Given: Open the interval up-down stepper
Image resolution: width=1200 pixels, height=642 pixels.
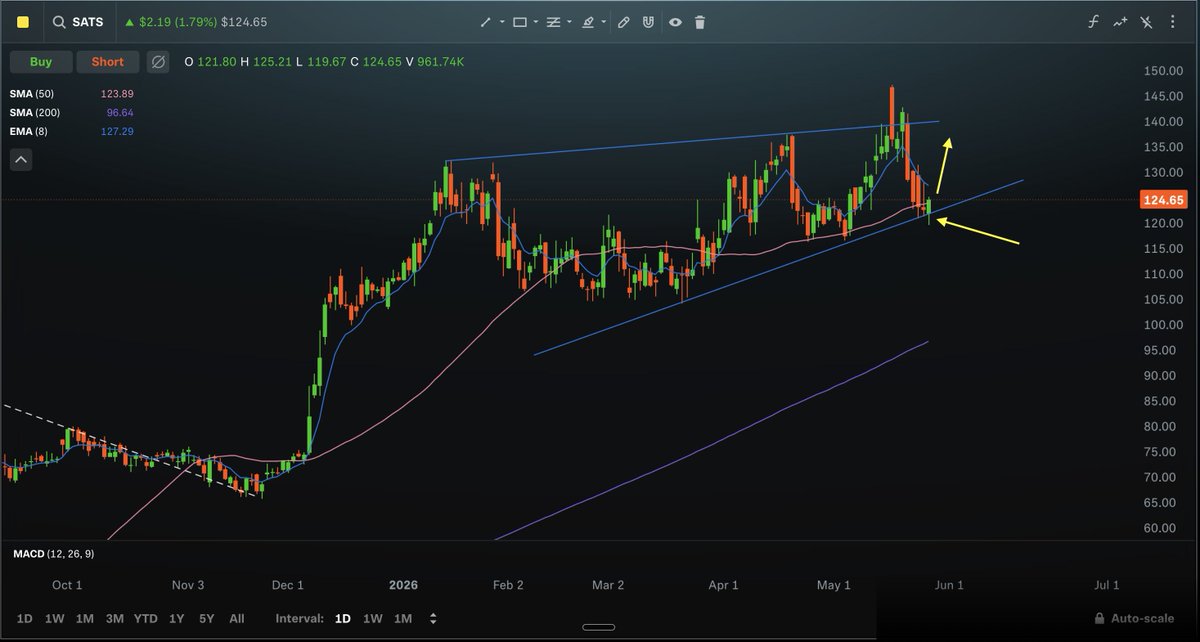Looking at the screenshot, I should click(x=432, y=619).
